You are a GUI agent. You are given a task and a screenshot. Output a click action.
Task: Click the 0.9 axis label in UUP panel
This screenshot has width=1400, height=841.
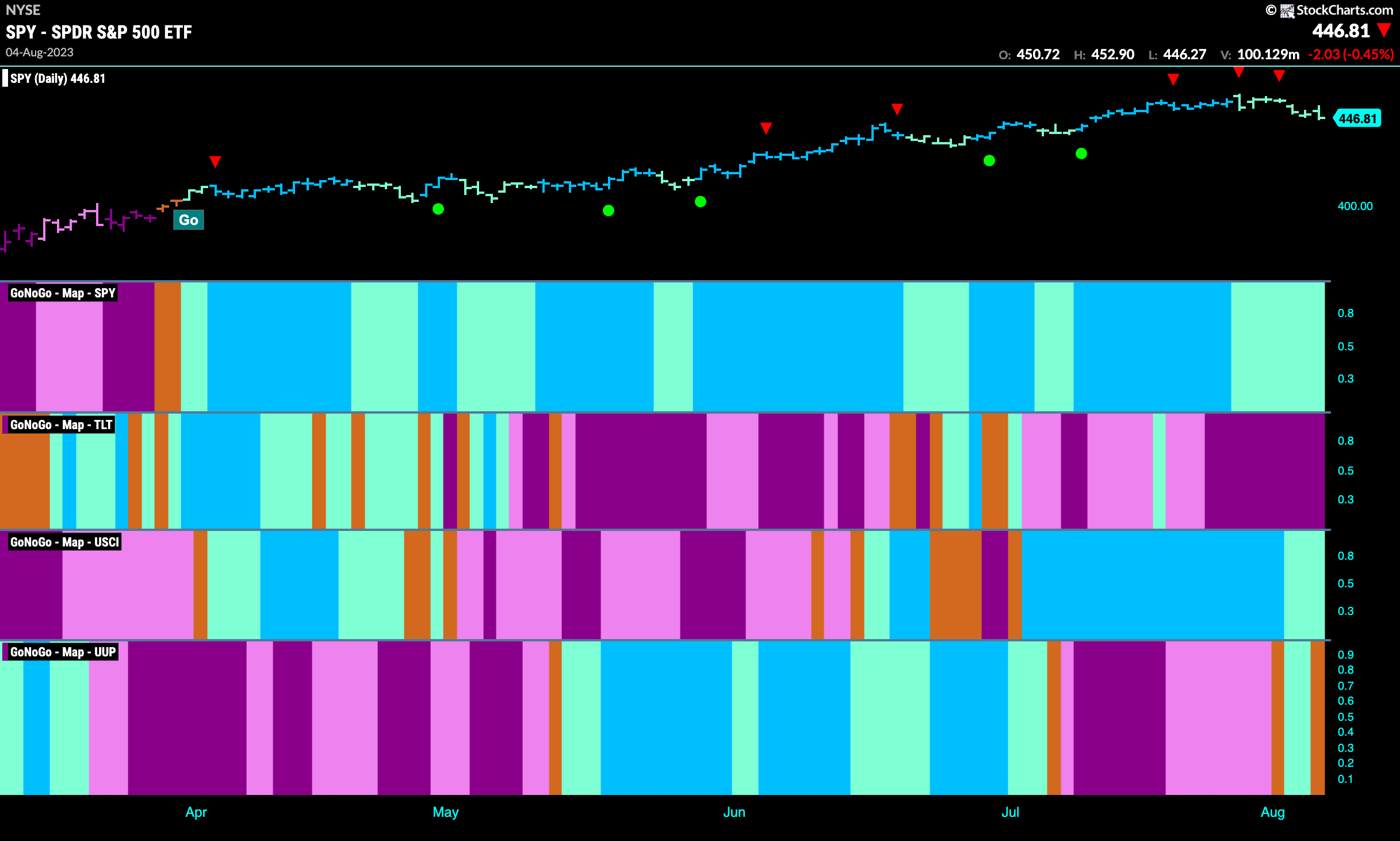click(x=1345, y=655)
